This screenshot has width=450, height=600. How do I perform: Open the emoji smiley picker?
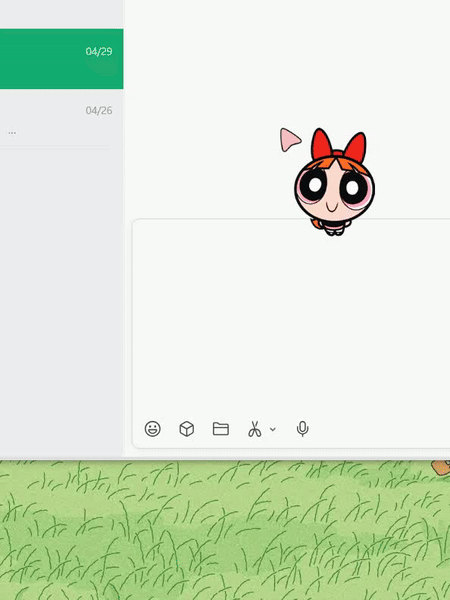pyautogui.click(x=152, y=429)
